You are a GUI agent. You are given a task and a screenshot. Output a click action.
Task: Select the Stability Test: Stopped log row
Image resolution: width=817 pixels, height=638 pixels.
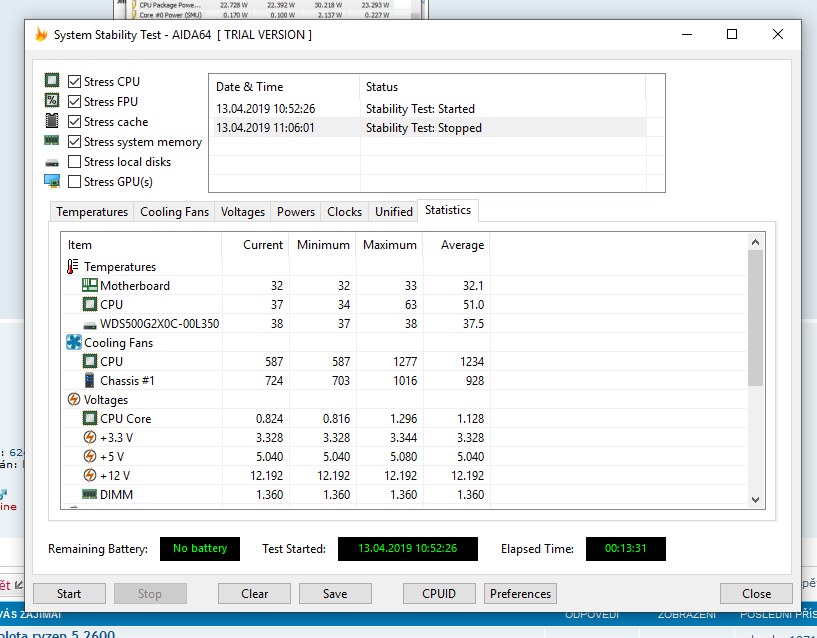point(430,128)
